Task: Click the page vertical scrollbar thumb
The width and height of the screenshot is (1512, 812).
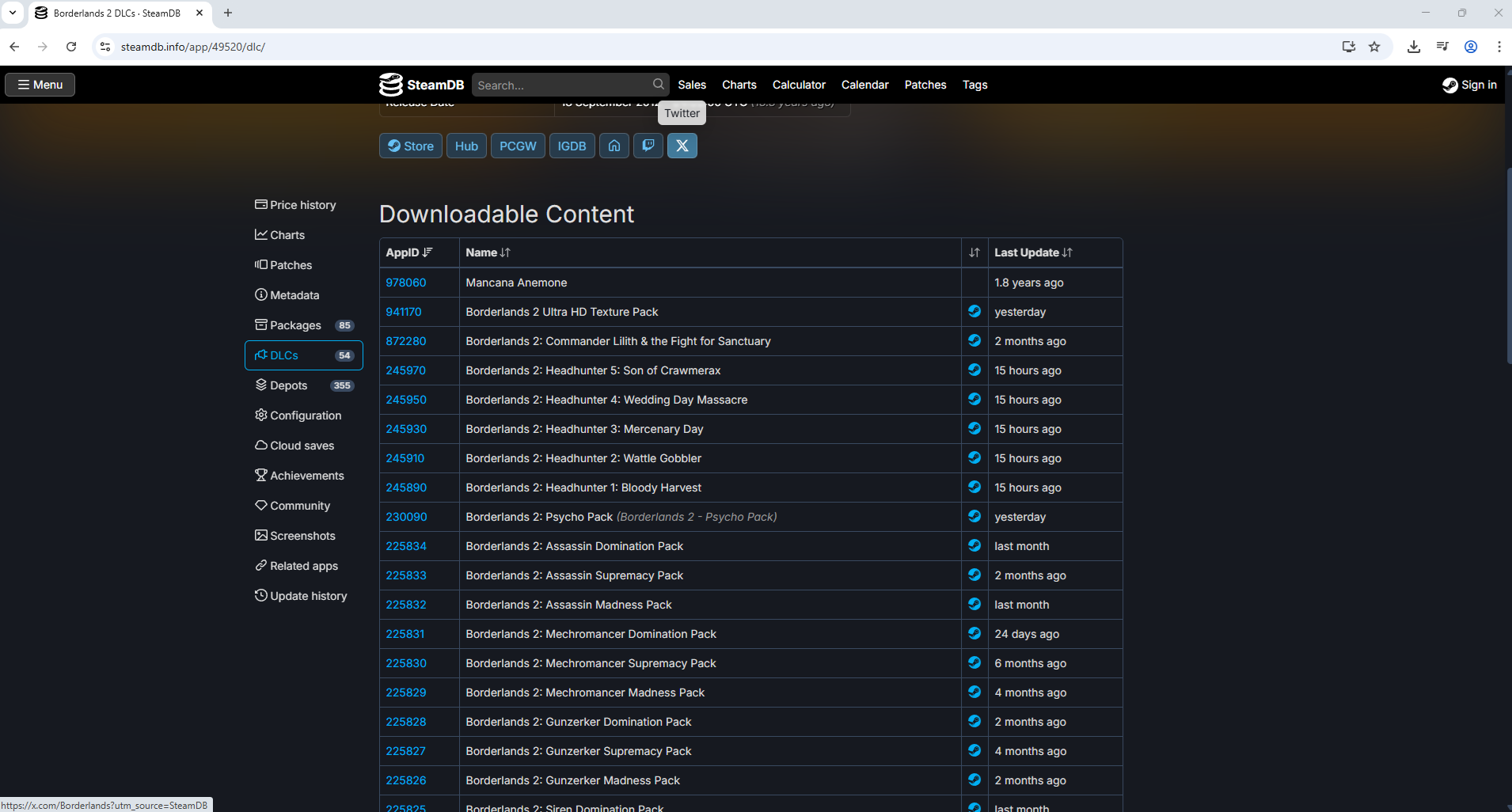Action: (1508, 265)
